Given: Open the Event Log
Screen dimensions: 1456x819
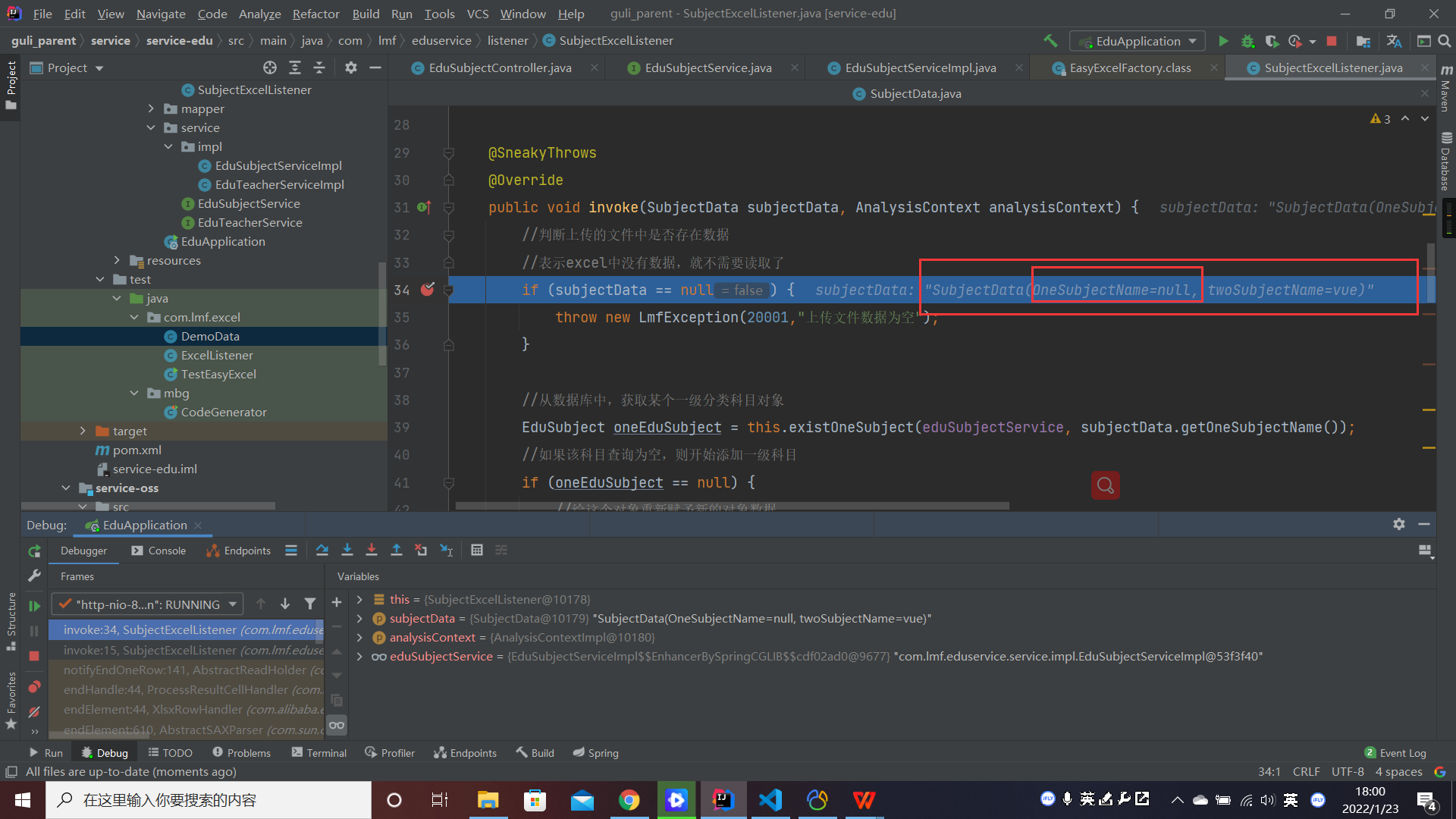Looking at the screenshot, I should tap(1395, 753).
